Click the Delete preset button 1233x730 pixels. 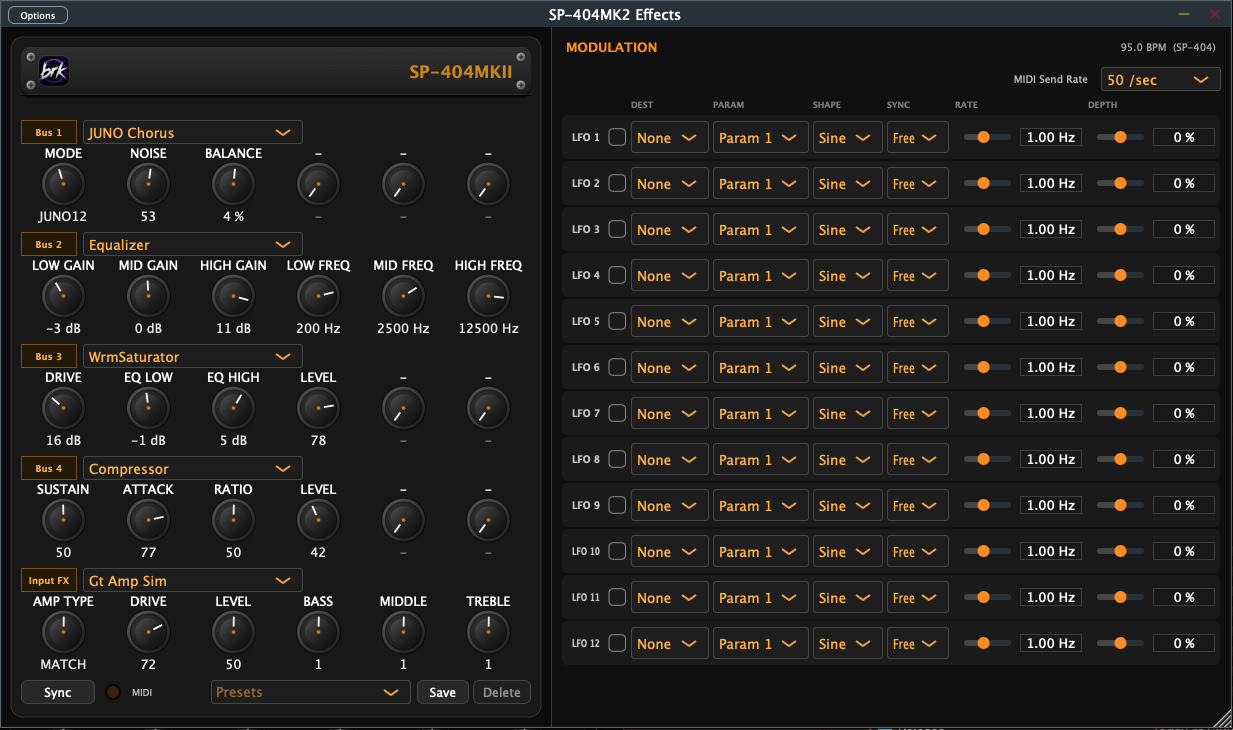[x=502, y=692]
